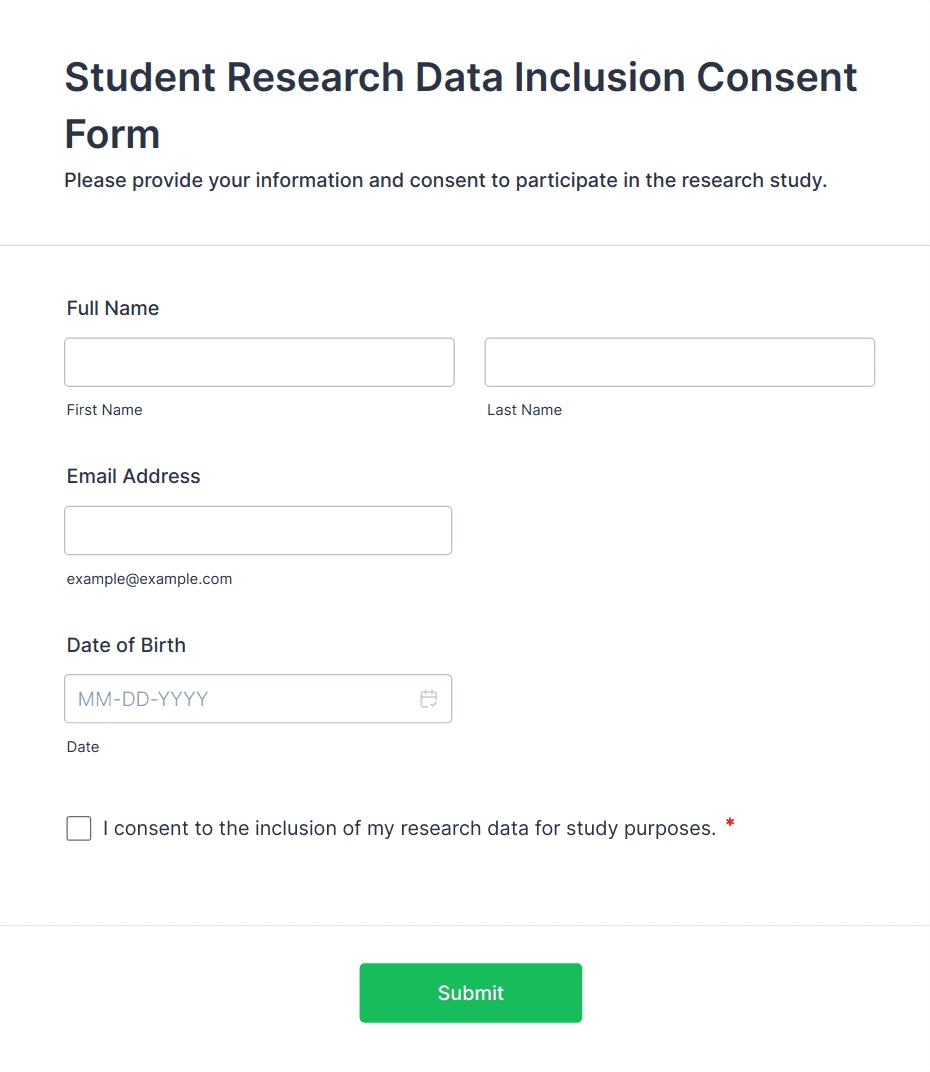Image resolution: width=930 pixels, height=1072 pixels.
Task: Click the Date sublabel under birth field
Action: [83, 747]
